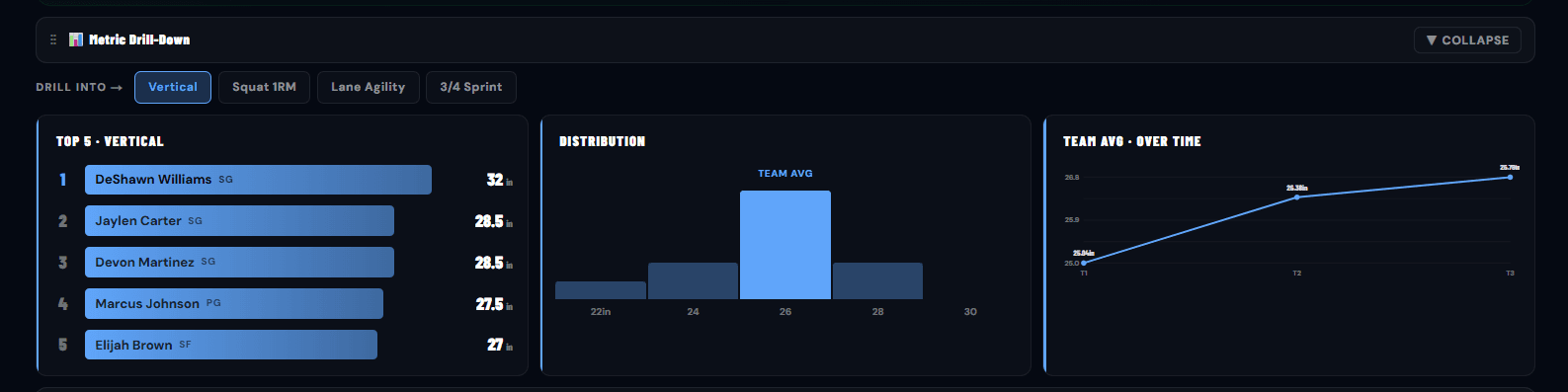
Task: Click the DRILL INTO label
Action: click(79, 87)
